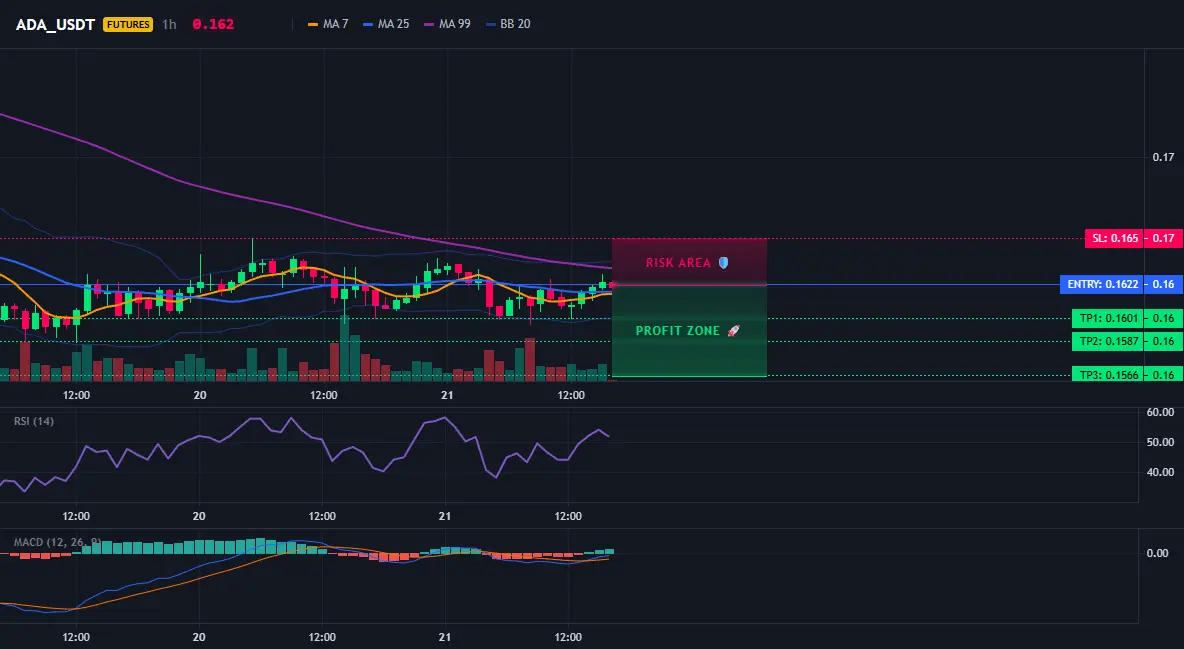The height and width of the screenshot is (649, 1184).
Task: Select the 1h timeframe label
Action: pos(169,24)
